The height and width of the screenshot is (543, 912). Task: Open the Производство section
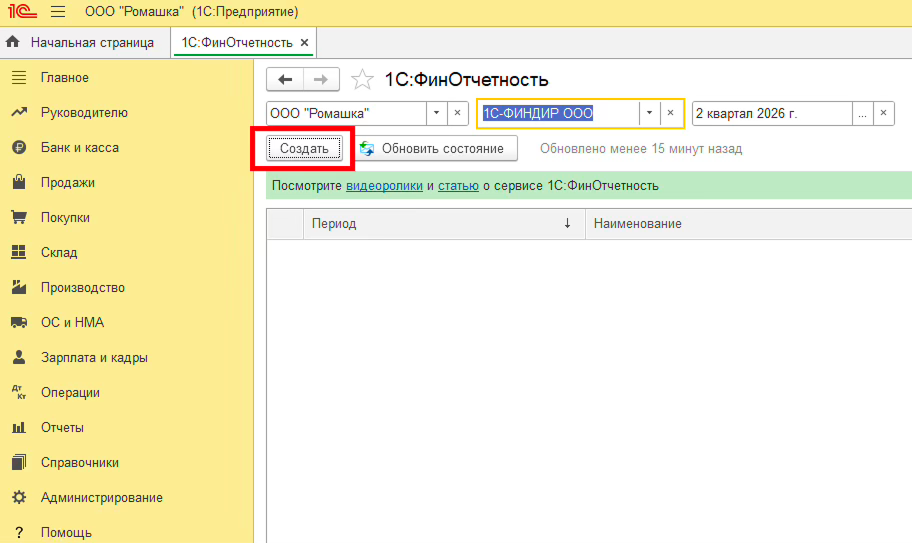[x=83, y=287]
